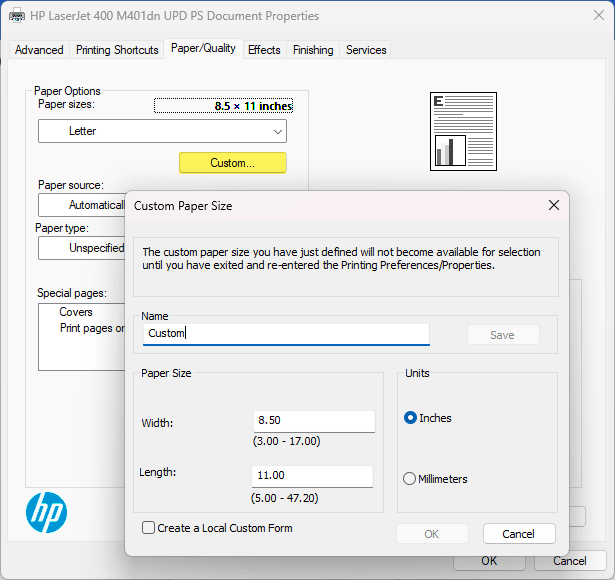Open the Paper source dropdown
This screenshot has width=615, height=580.
click(82, 205)
